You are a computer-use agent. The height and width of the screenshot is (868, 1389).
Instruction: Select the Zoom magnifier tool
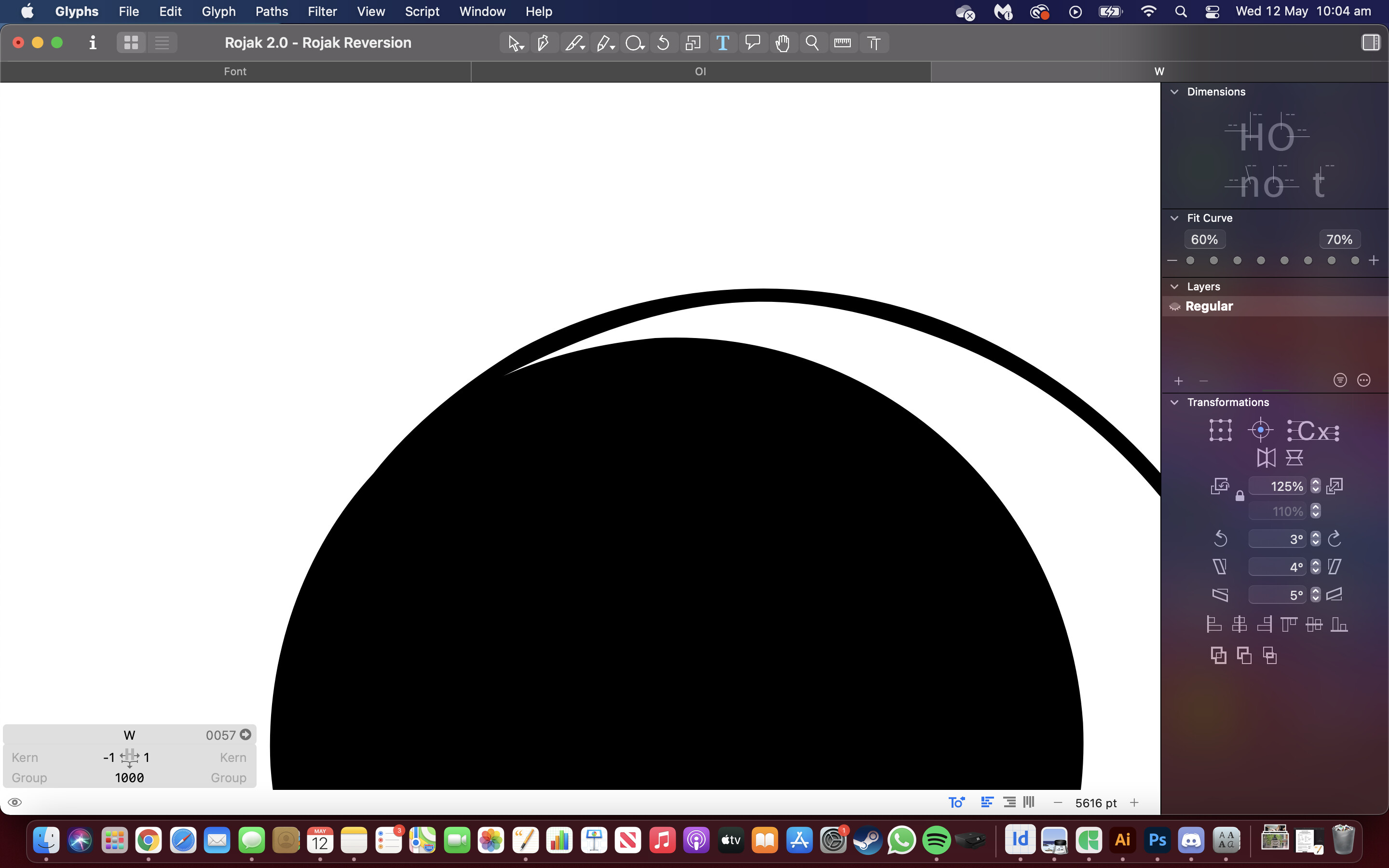tap(812, 42)
